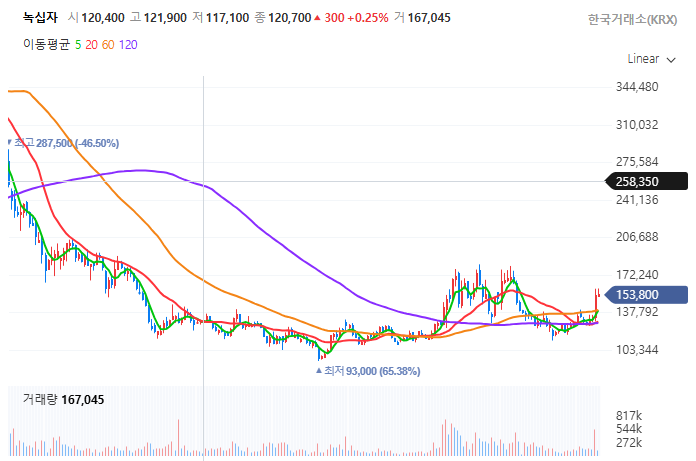Click the closing price 120,700

click(x=289, y=18)
